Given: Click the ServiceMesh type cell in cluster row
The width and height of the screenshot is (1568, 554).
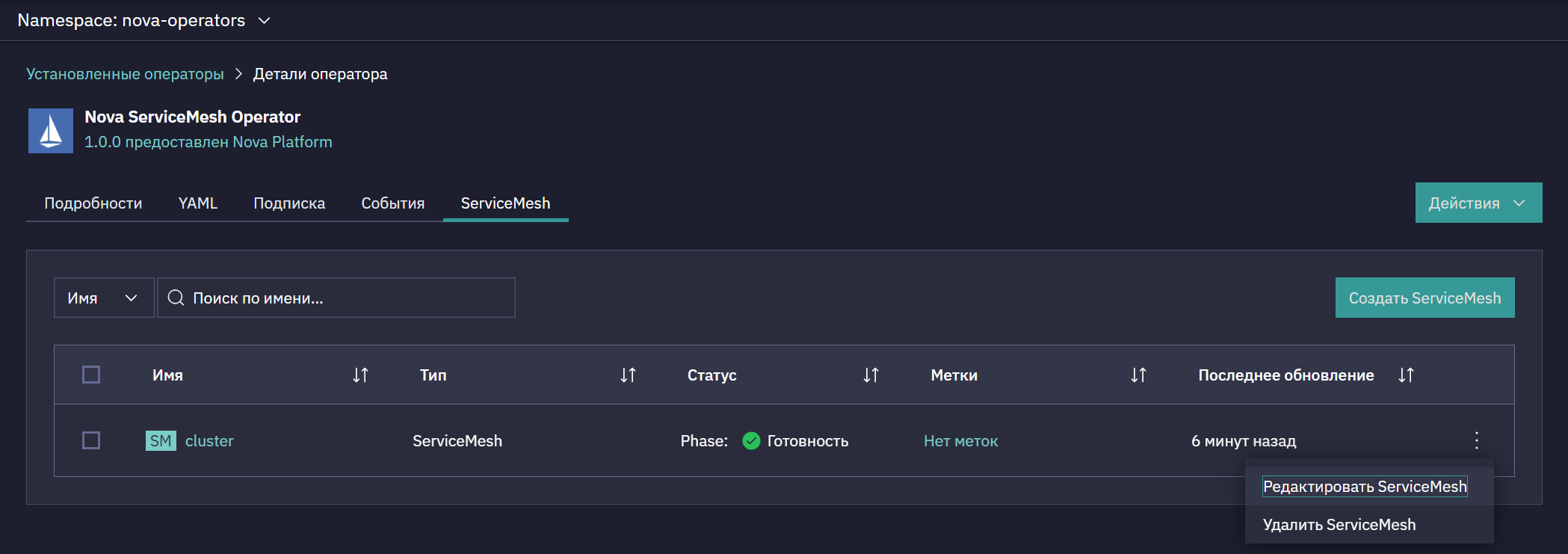Looking at the screenshot, I should [x=457, y=441].
